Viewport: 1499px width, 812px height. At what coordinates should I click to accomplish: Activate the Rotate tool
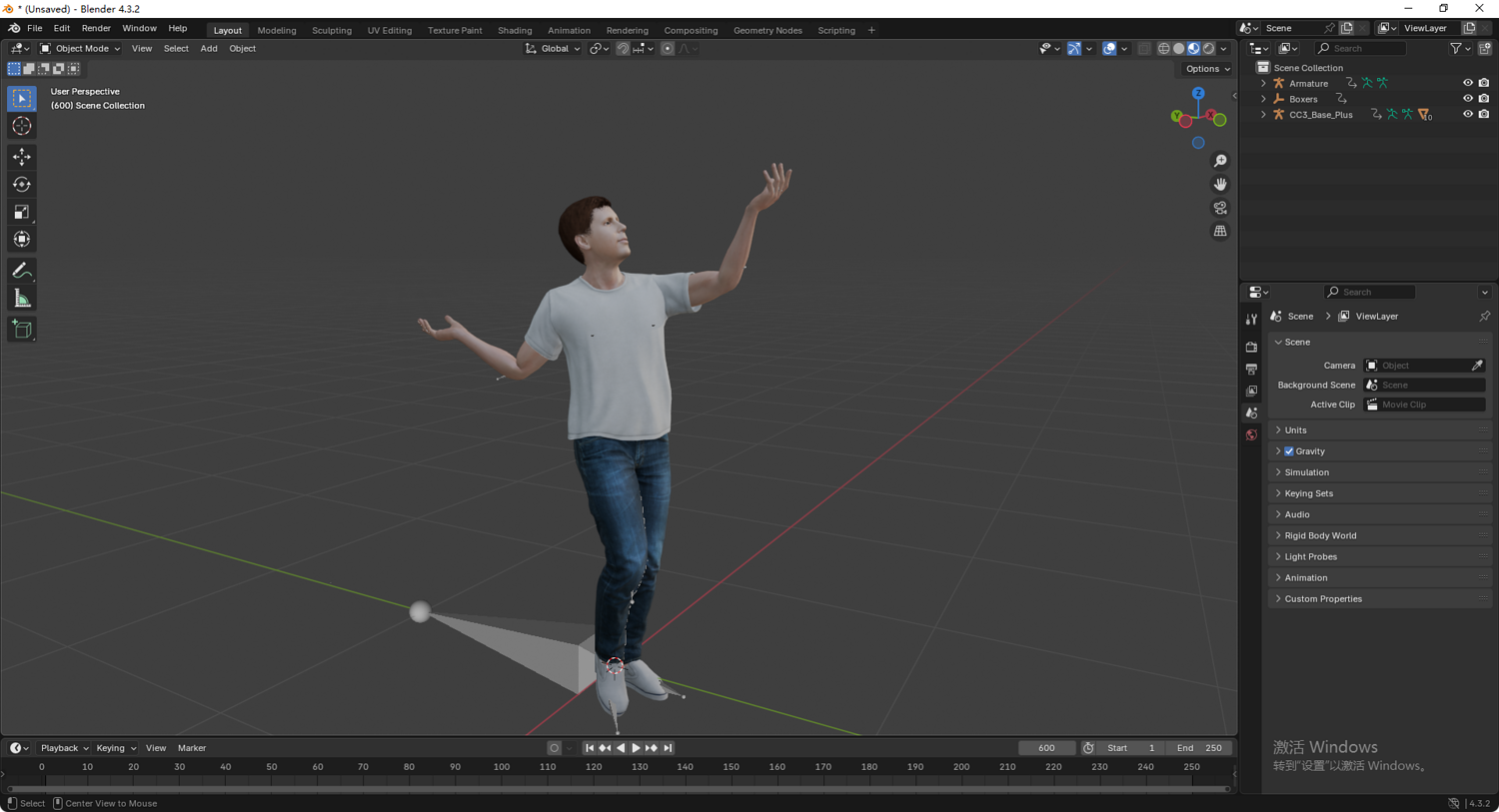pyautogui.click(x=22, y=185)
